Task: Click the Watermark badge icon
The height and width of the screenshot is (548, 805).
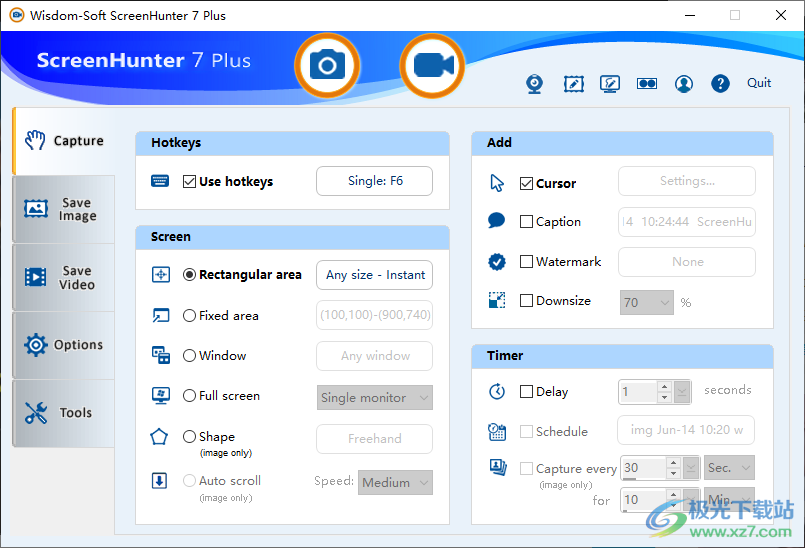Action: pos(496,262)
